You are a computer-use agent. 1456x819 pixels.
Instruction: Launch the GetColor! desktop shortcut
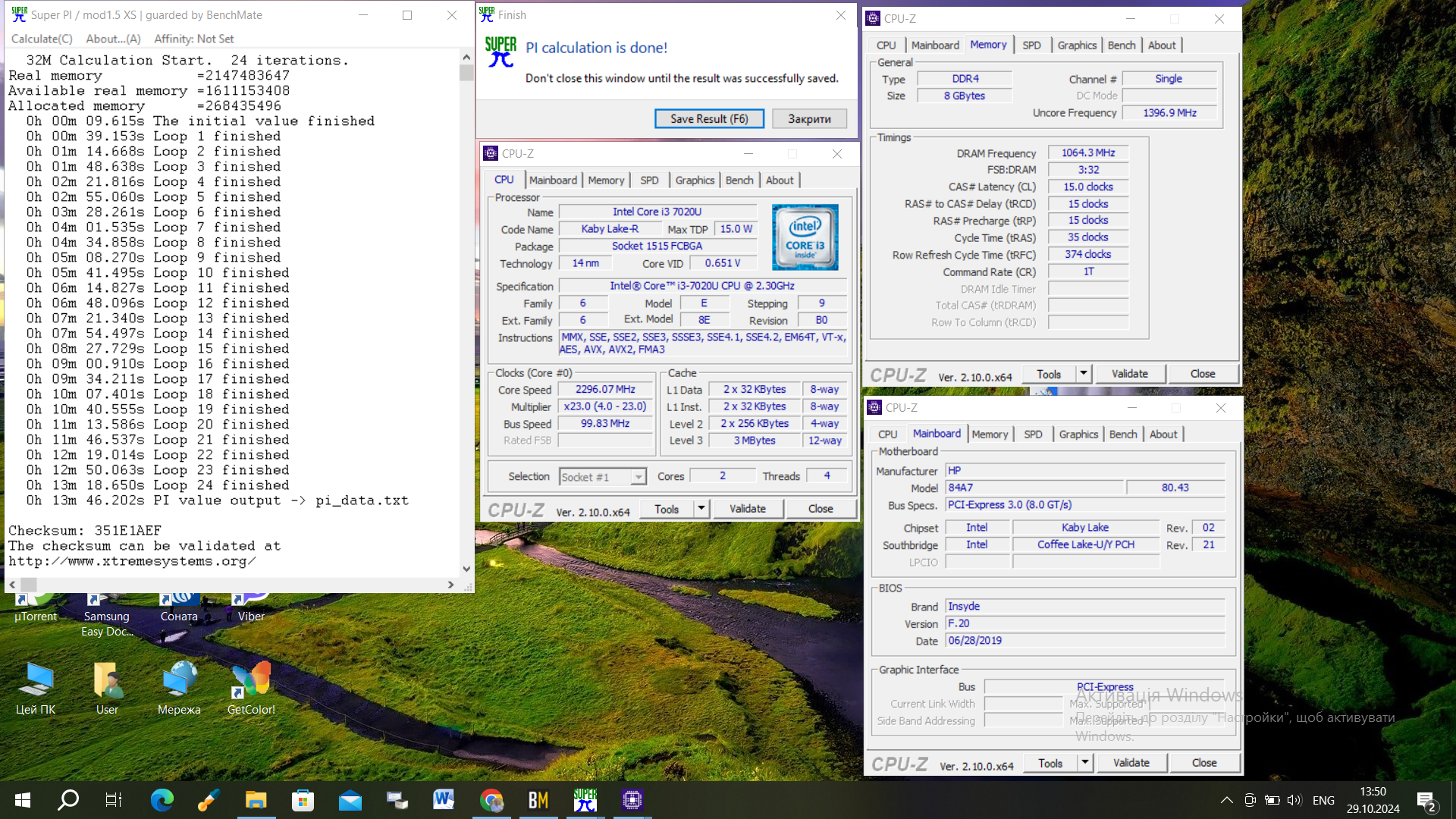(x=251, y=689)
